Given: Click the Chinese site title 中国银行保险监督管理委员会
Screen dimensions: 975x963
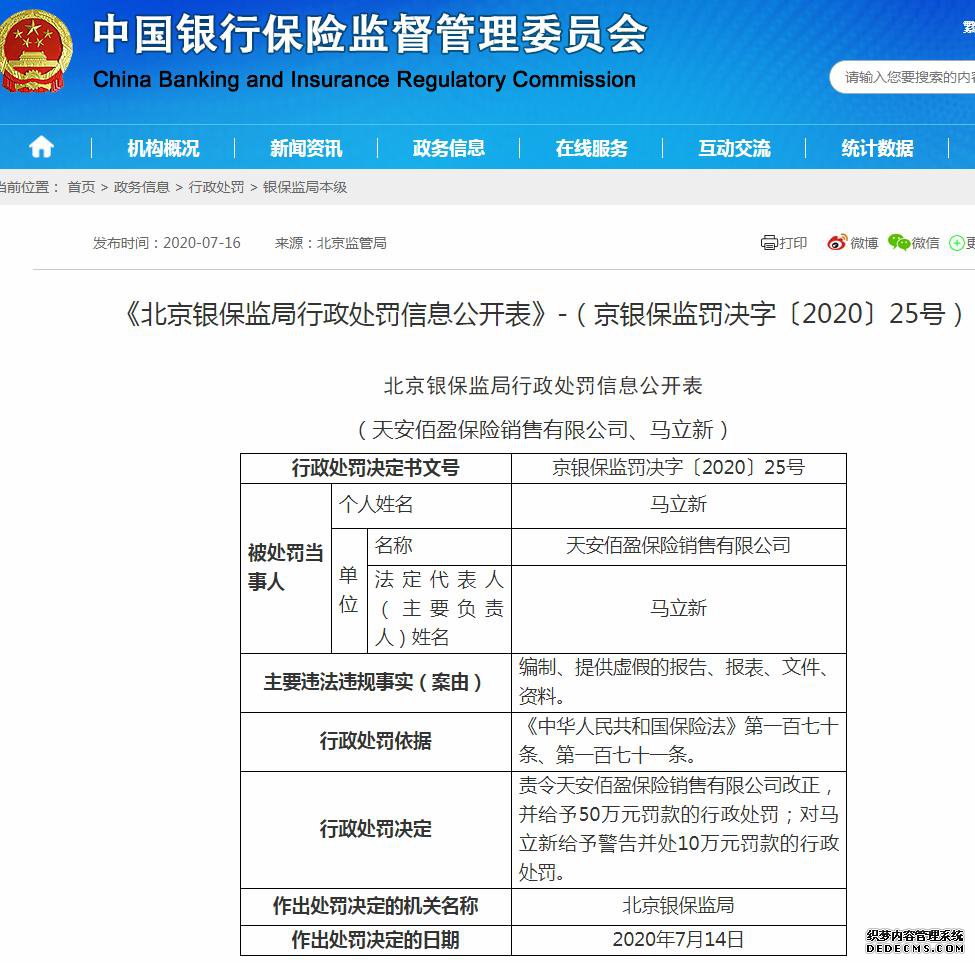Looking at the screenshot, I should [370, 34].
